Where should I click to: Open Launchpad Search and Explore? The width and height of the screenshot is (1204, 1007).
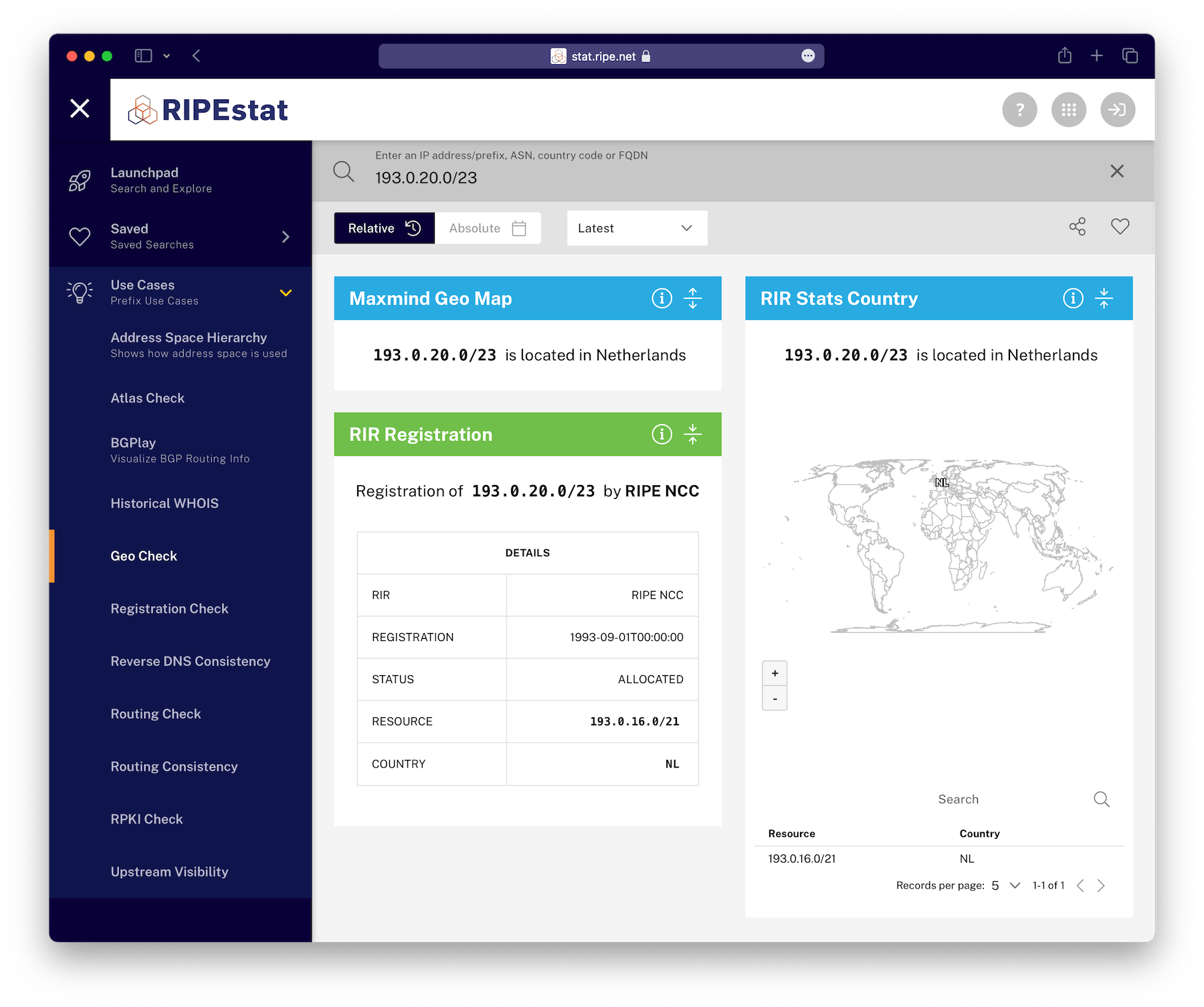161,180
